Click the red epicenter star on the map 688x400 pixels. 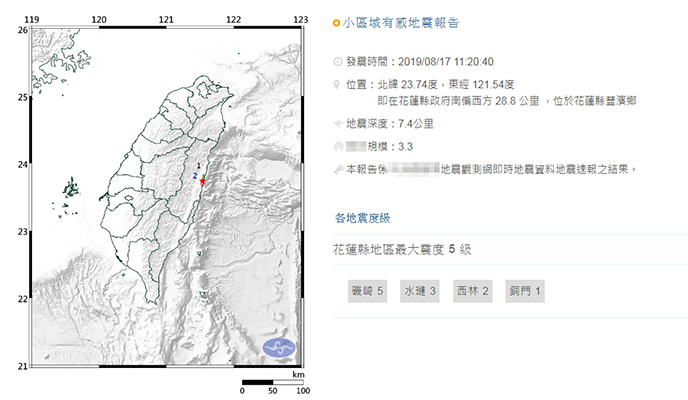click(203, 182)
